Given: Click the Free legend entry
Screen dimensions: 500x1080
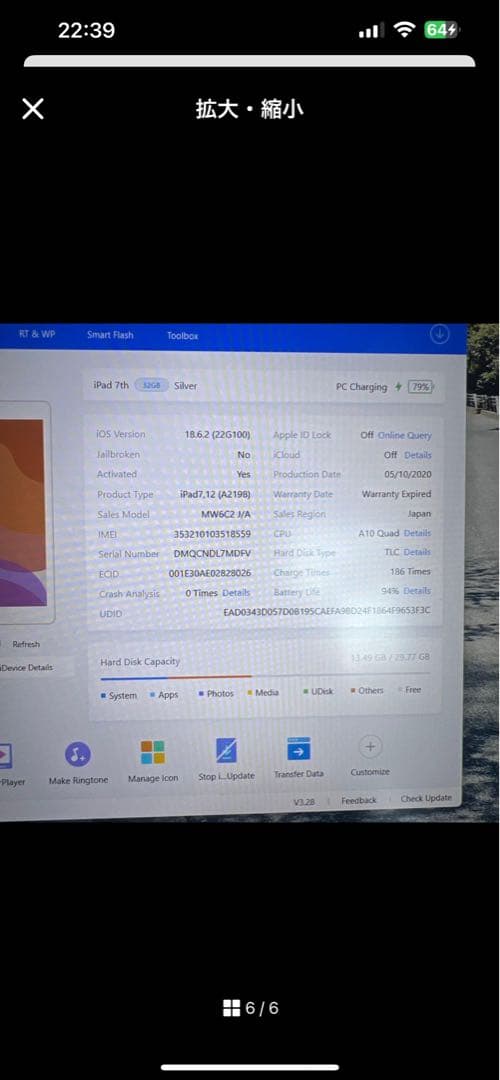Looking at the screenshot, I should point(409,689).
